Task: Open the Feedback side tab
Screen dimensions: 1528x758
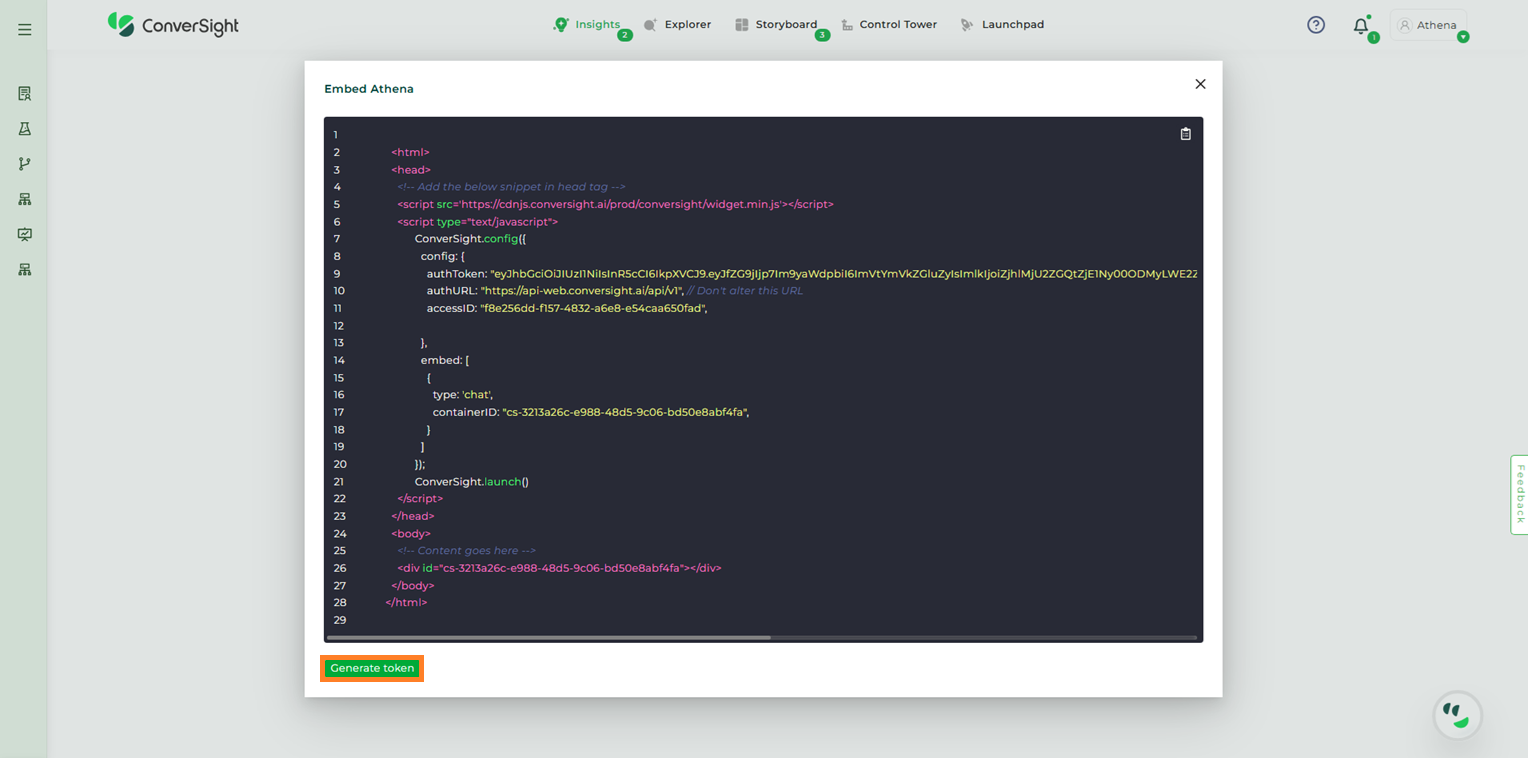Action: [1519, 494]
